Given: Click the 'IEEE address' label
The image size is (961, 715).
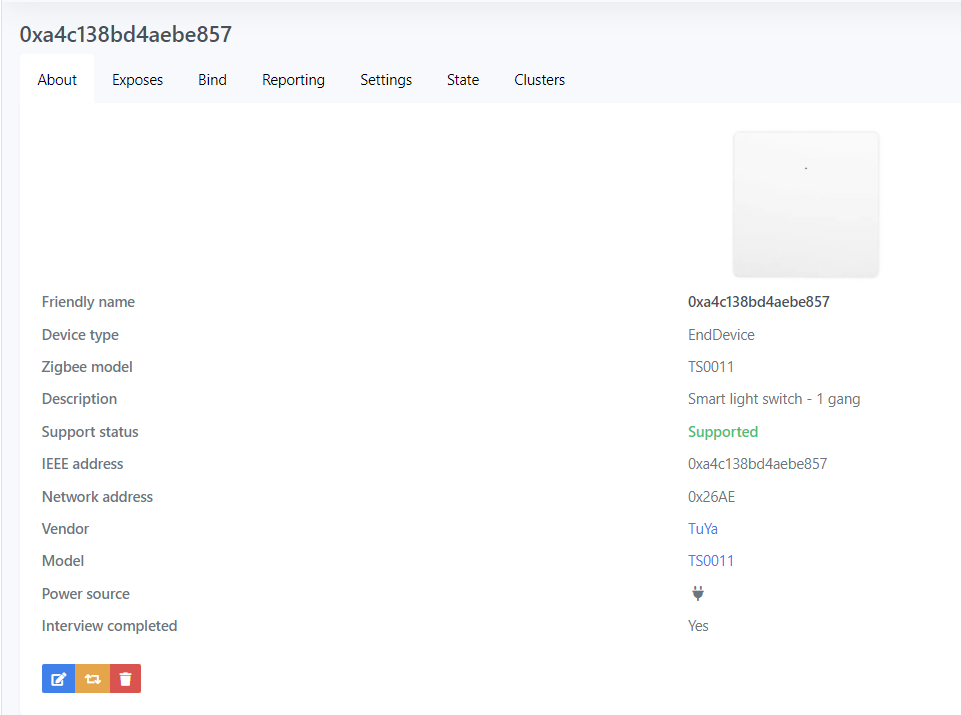Looking at the screenshot, I should [x=82, y=464].
